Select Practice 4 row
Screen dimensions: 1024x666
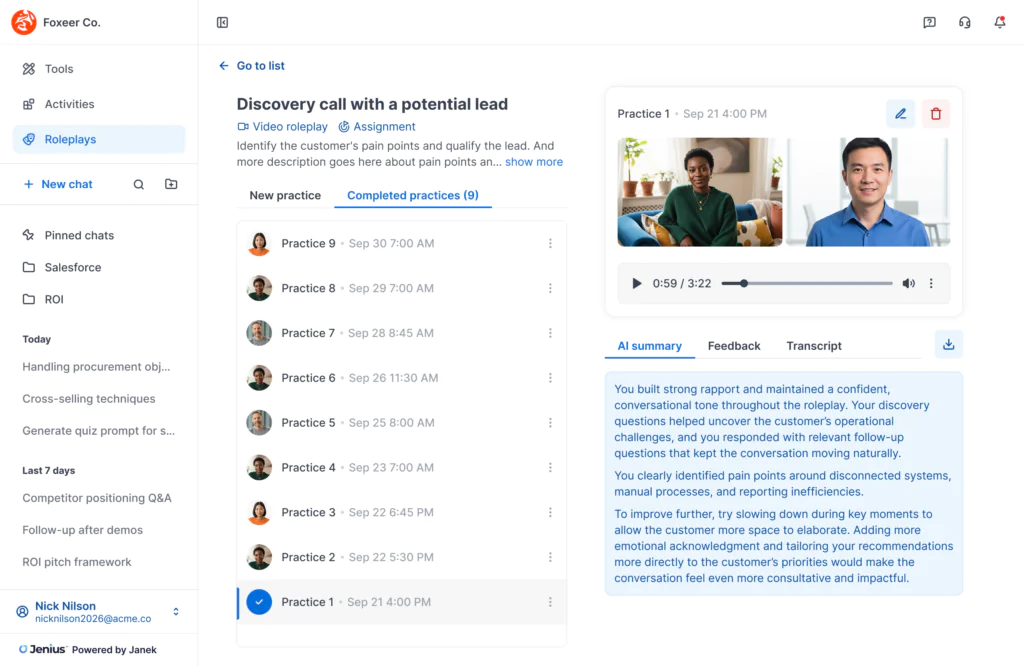pyautogui.click(x=402, y=468)
